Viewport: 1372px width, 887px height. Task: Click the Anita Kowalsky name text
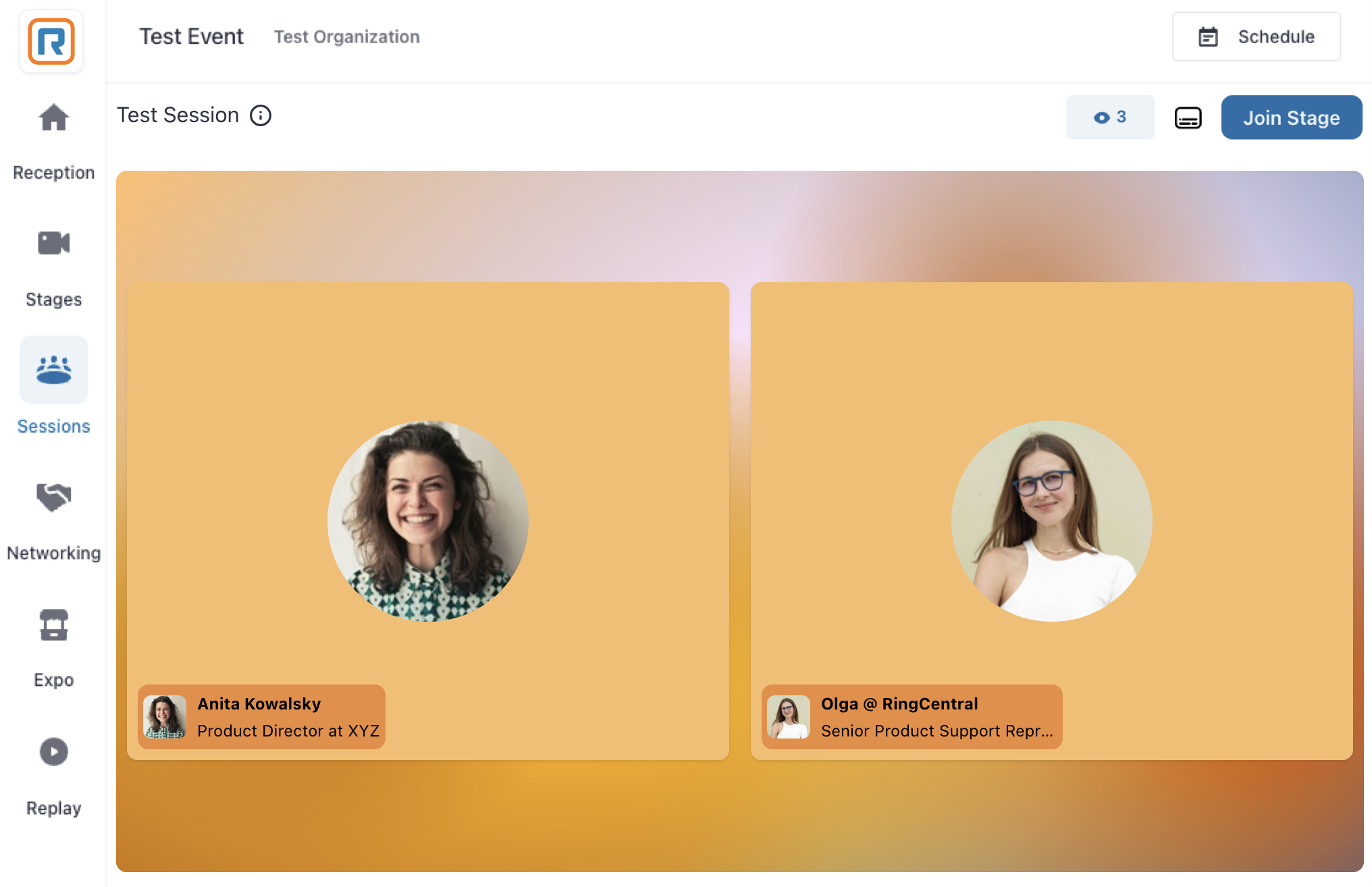pyautogui.click(x=259, y=704)
